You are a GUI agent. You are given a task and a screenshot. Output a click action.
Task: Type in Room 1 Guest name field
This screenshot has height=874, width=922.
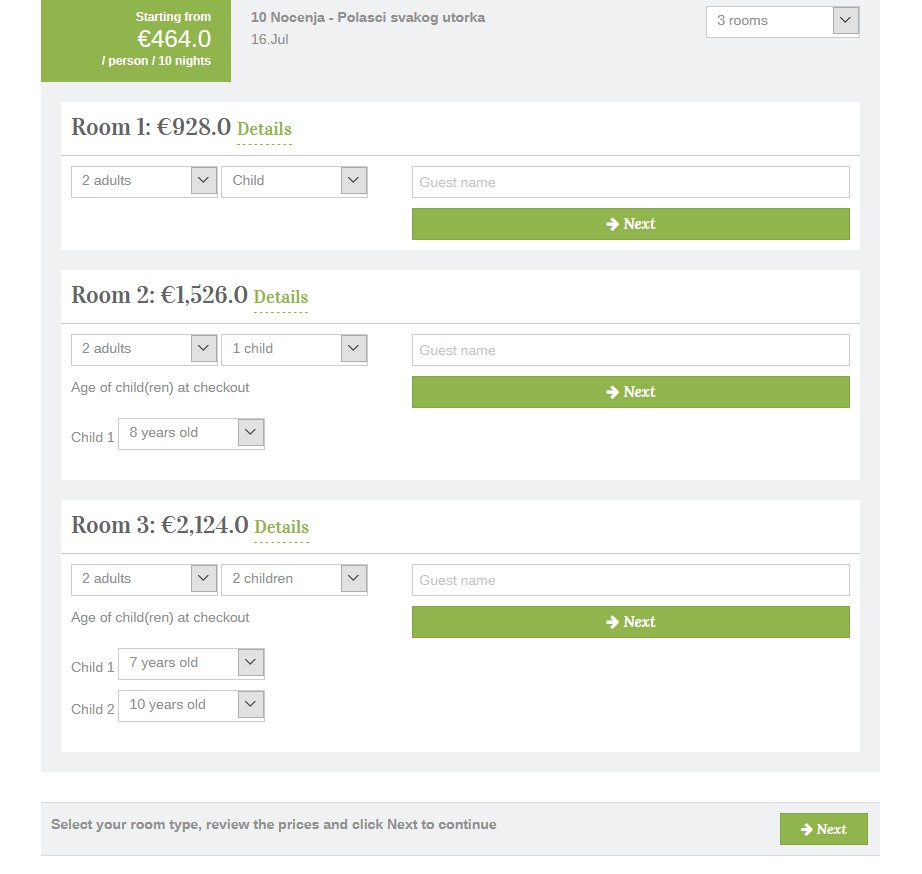coord(630,182)
